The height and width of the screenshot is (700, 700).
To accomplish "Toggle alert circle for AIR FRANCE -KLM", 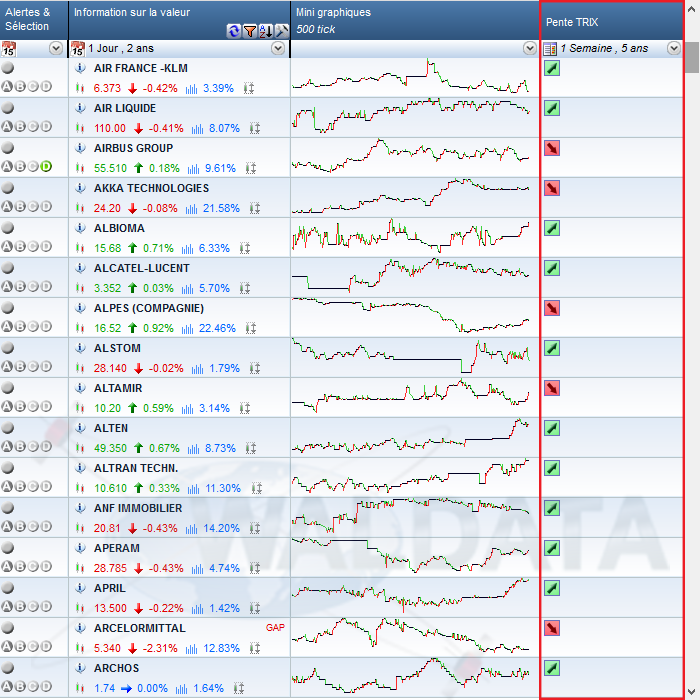I will click(8, 68).
